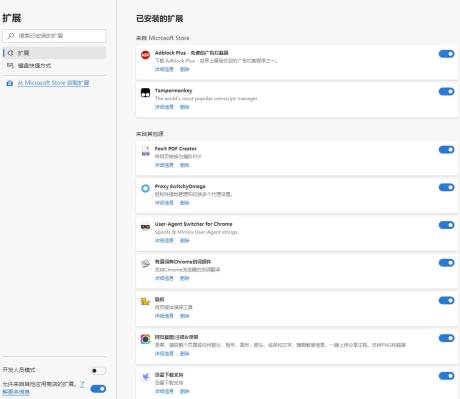Disable Foxit PDF Creator extension

coord(446,150)
